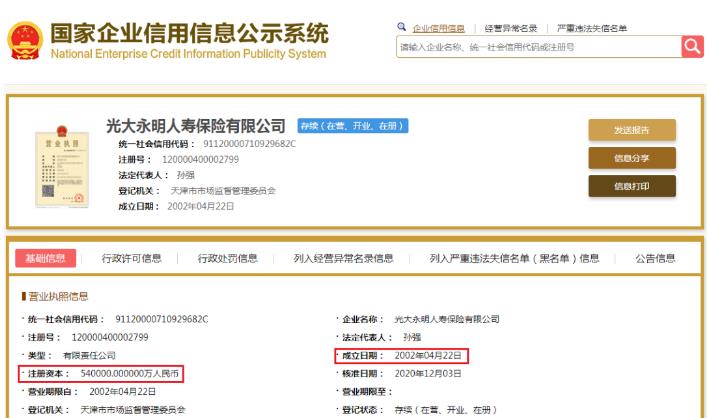Click the license section 注册号 value

(x=110, y=337)
